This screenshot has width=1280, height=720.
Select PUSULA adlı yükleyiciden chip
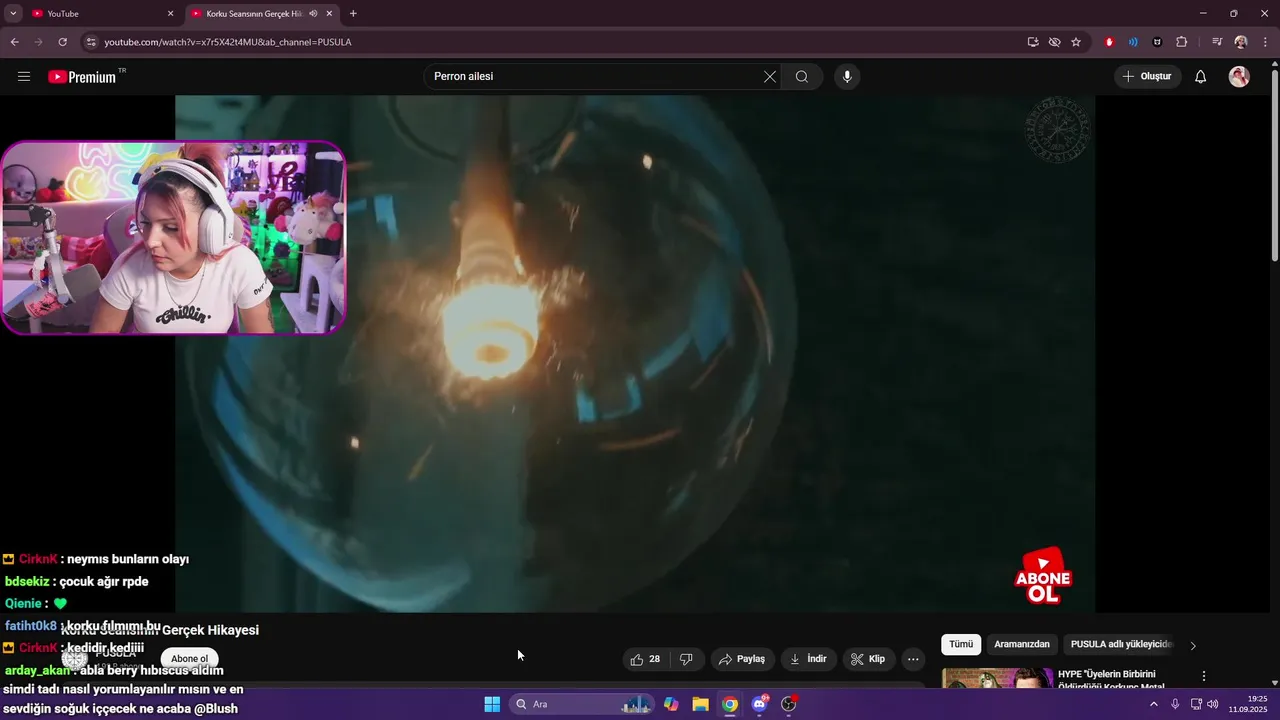tap(1120, 645)
